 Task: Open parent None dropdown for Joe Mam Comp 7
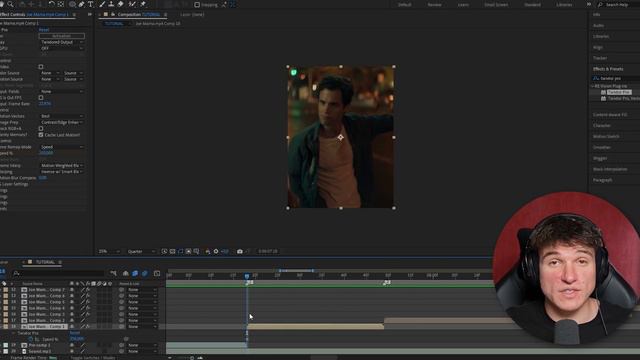click(x=142, y=290)
